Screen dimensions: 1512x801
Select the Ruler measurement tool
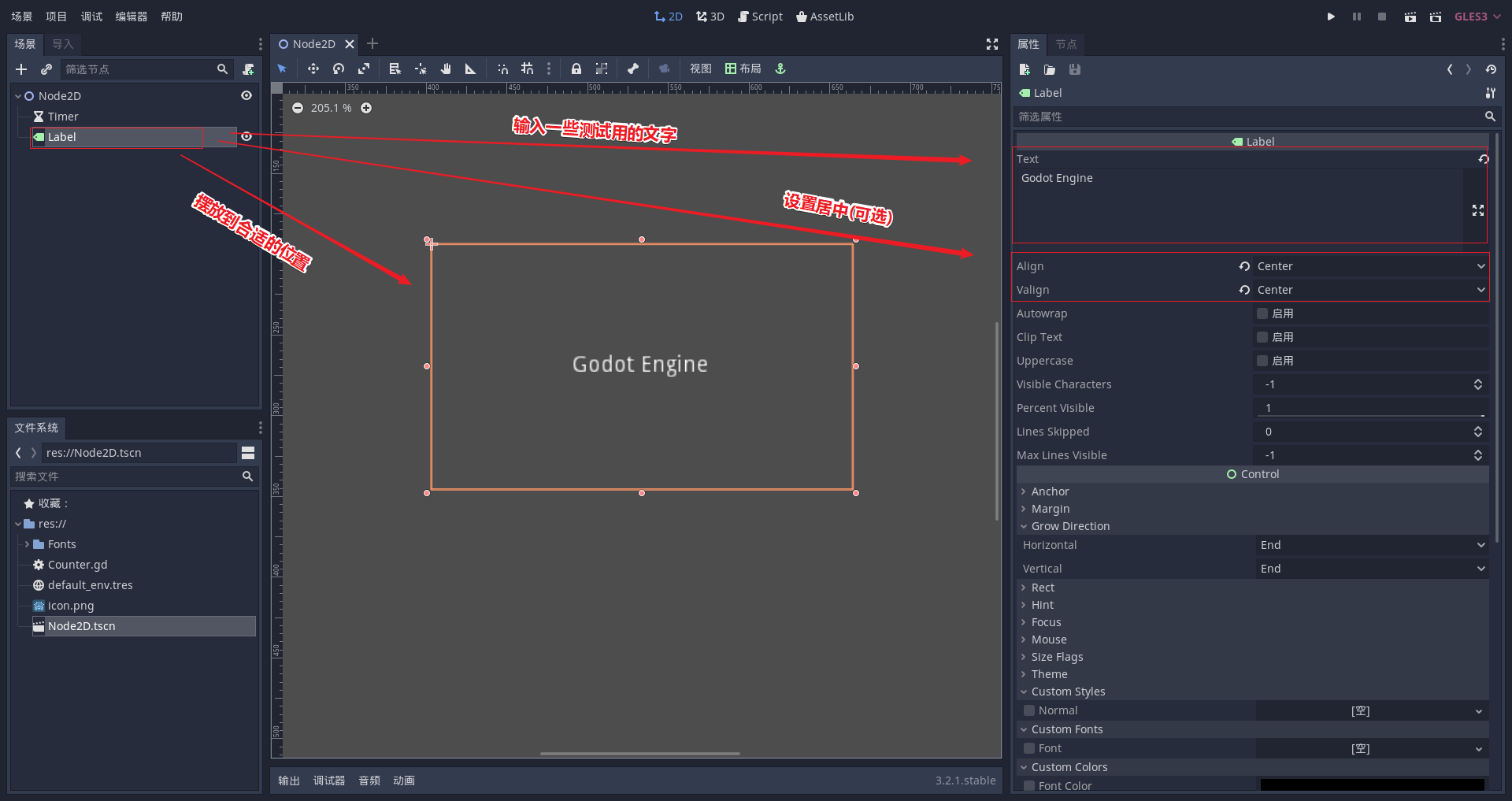click(x=470, y=69)
